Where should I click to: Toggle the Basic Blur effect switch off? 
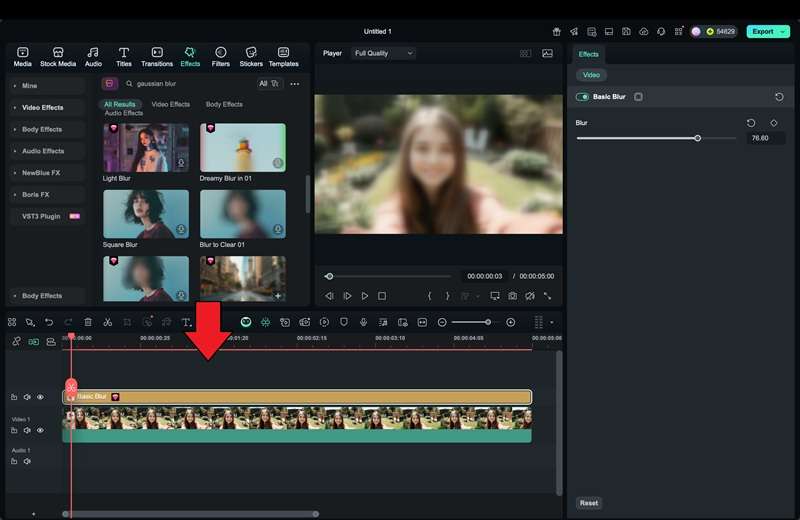(x=583, y=97)
